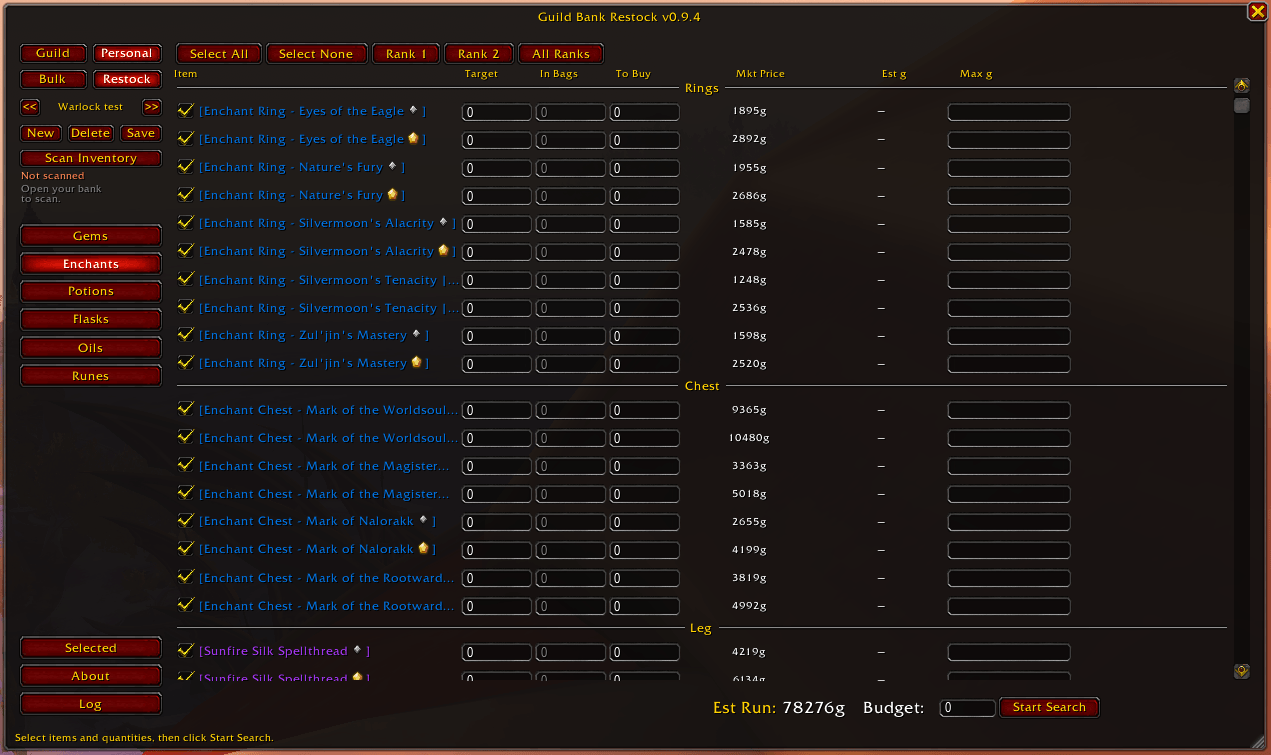Viewport: 1271px width, 755px height.
Task: Show All Ranks
Action: 561,54
